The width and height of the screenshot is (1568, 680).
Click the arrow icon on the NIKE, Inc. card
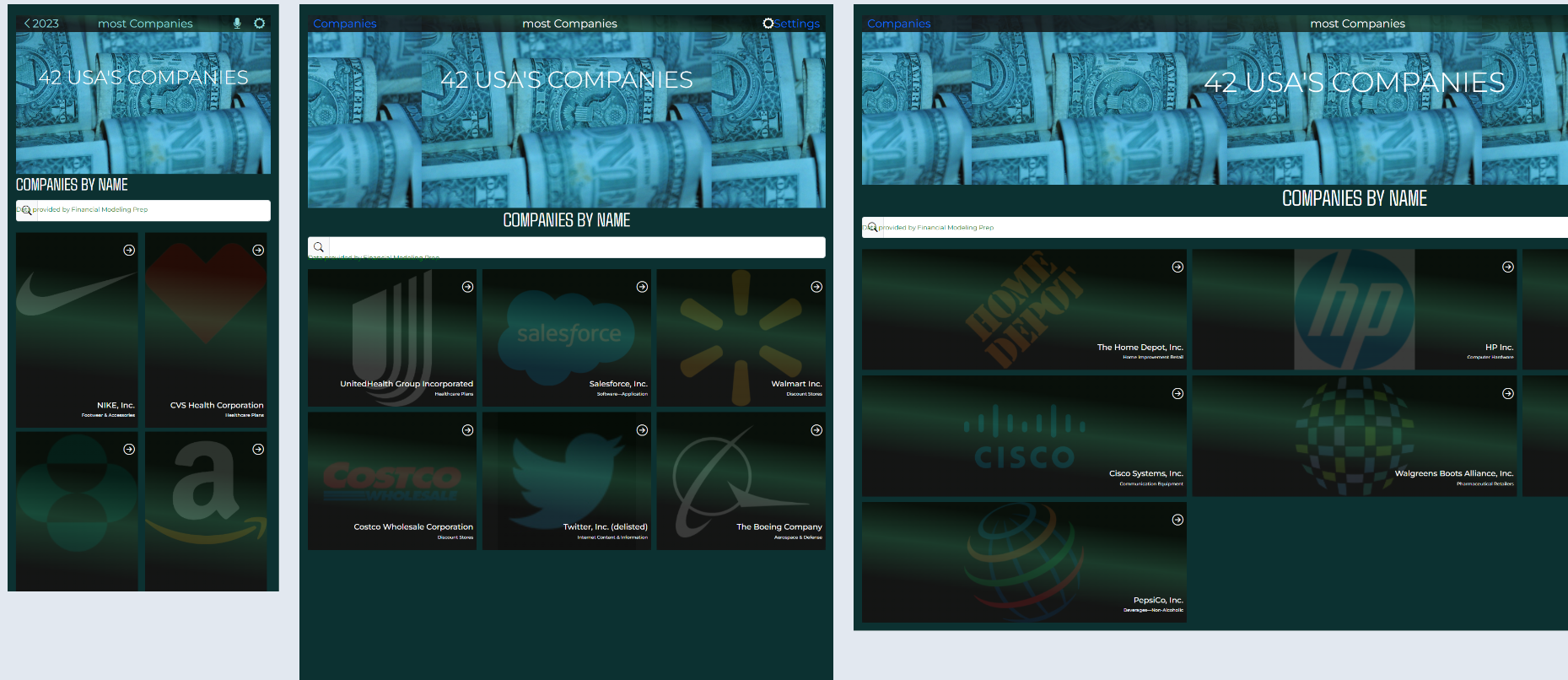(x=129, y=250)
